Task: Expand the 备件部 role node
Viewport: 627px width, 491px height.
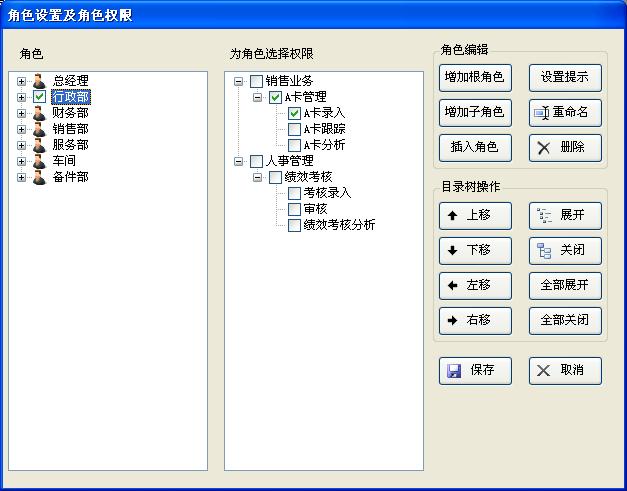Action: tap(21, 178)
